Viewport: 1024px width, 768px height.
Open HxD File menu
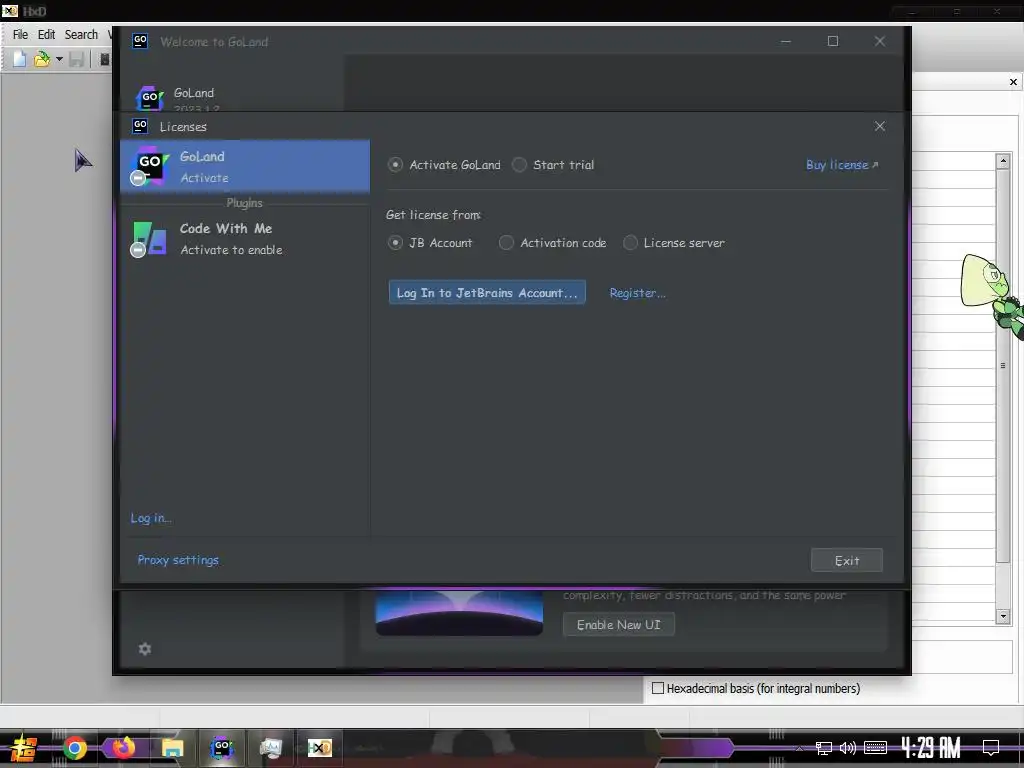tap(20, 35)
